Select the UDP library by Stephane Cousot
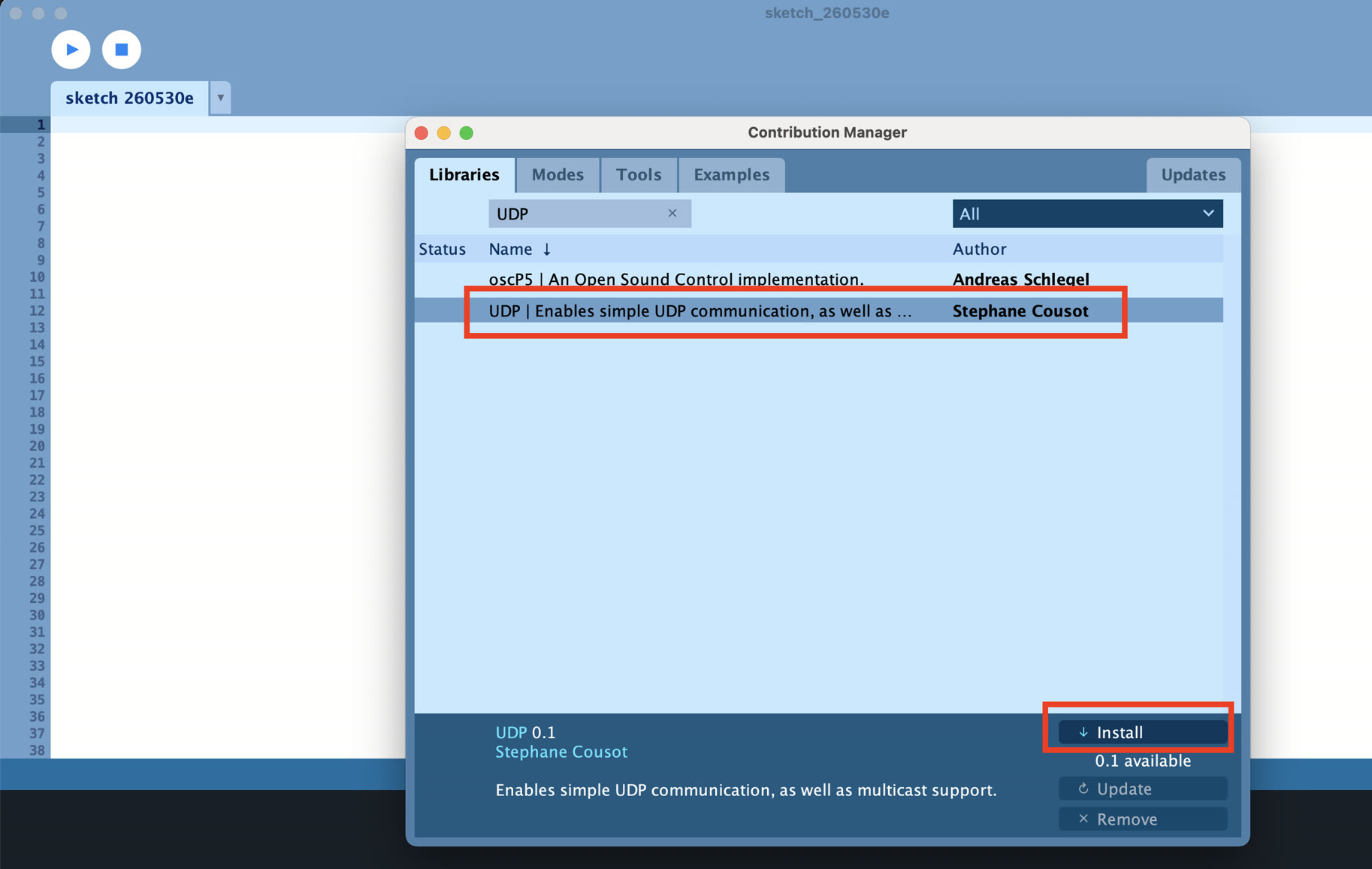Viewport: 1372px width, 869px height. (x=818, y=310)
